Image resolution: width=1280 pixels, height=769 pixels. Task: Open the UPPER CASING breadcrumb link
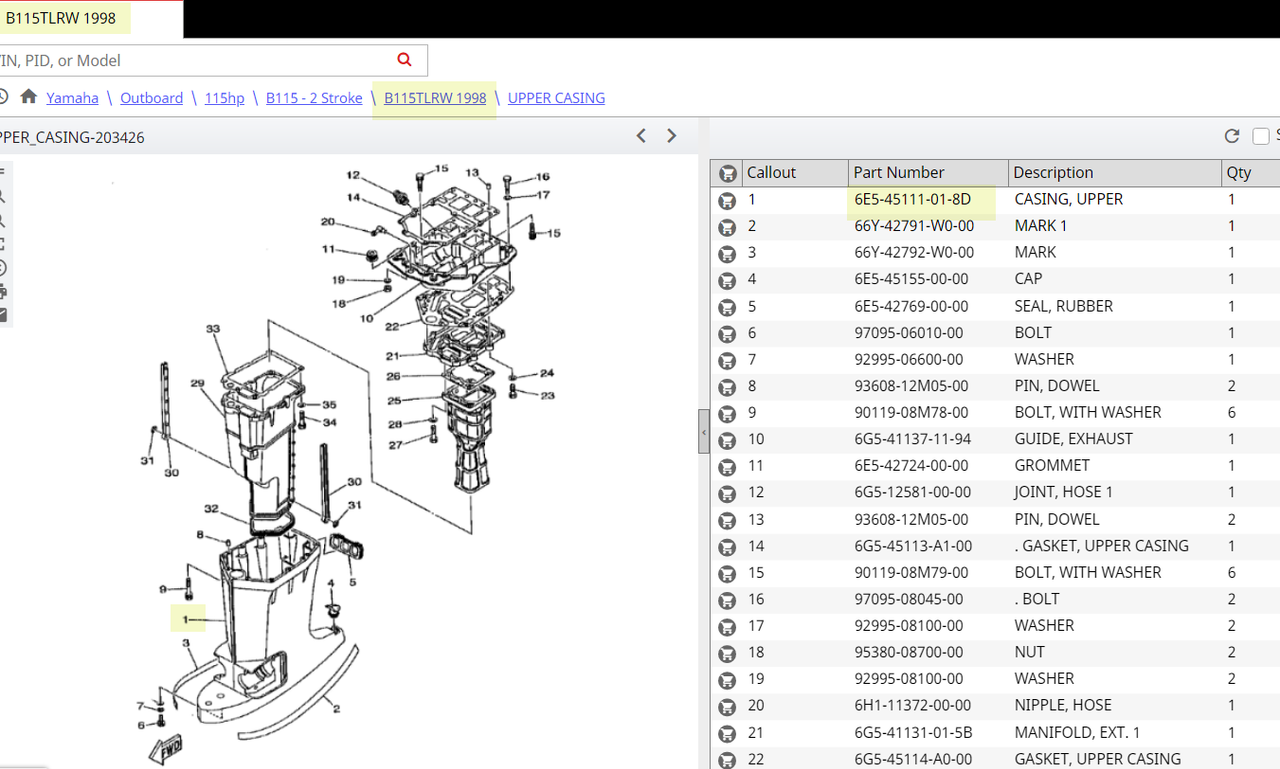[556, 98]
